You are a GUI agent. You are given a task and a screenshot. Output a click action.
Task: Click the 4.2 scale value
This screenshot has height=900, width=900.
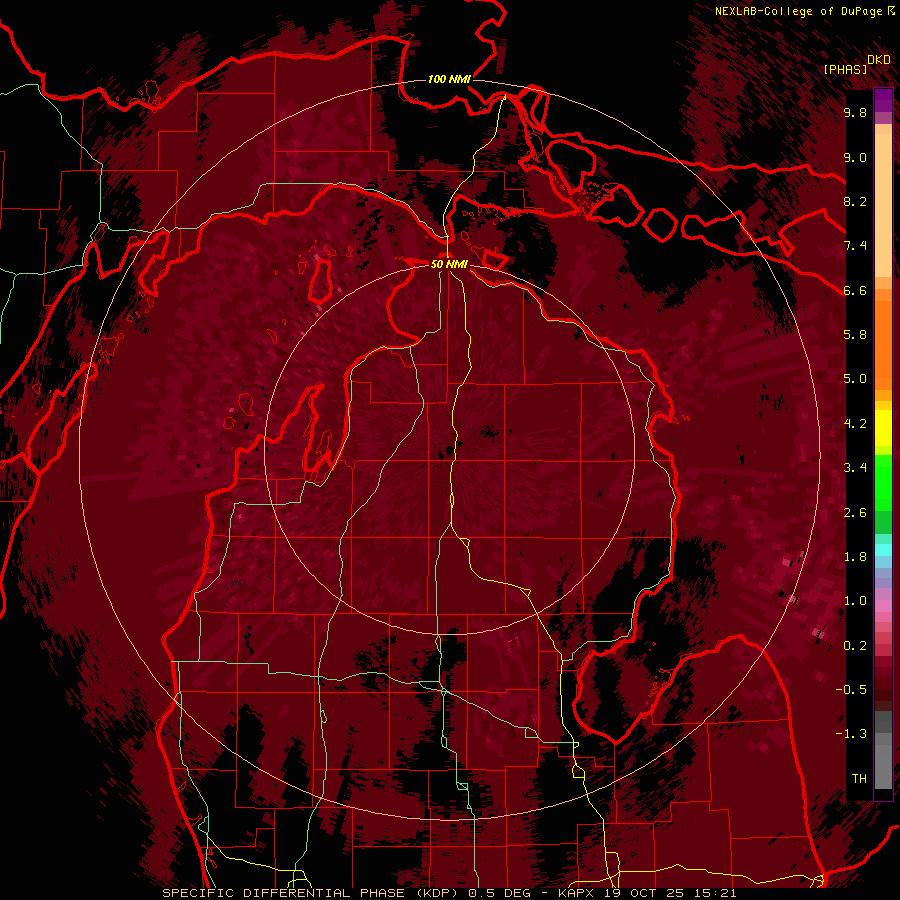[x=855, y=424]
